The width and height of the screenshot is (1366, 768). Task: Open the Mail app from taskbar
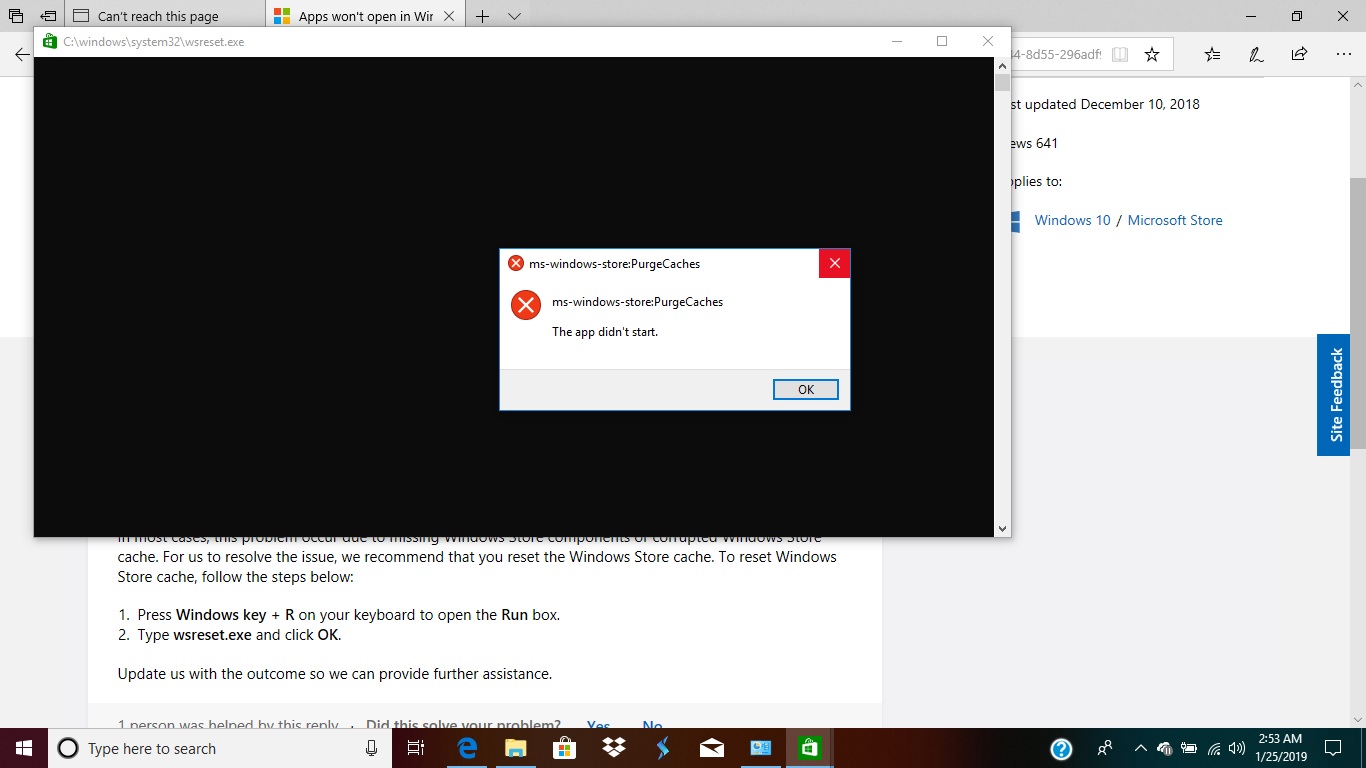(x=712, y=748)
